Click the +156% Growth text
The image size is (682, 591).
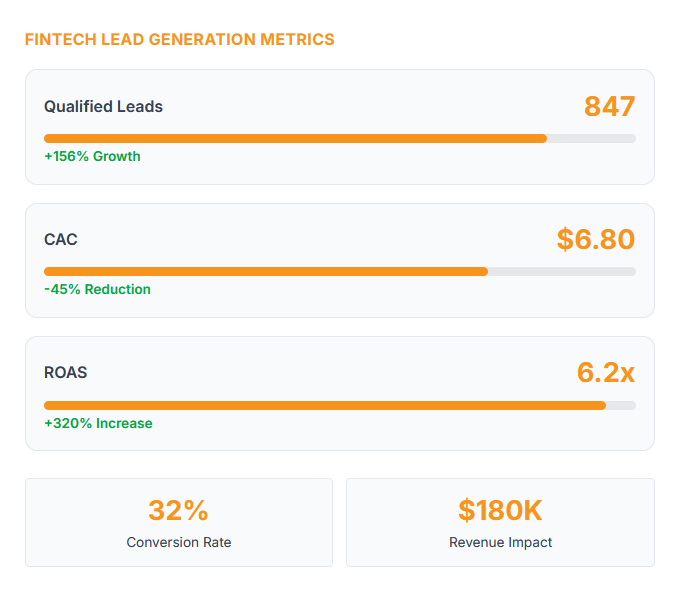click(92, 156)
